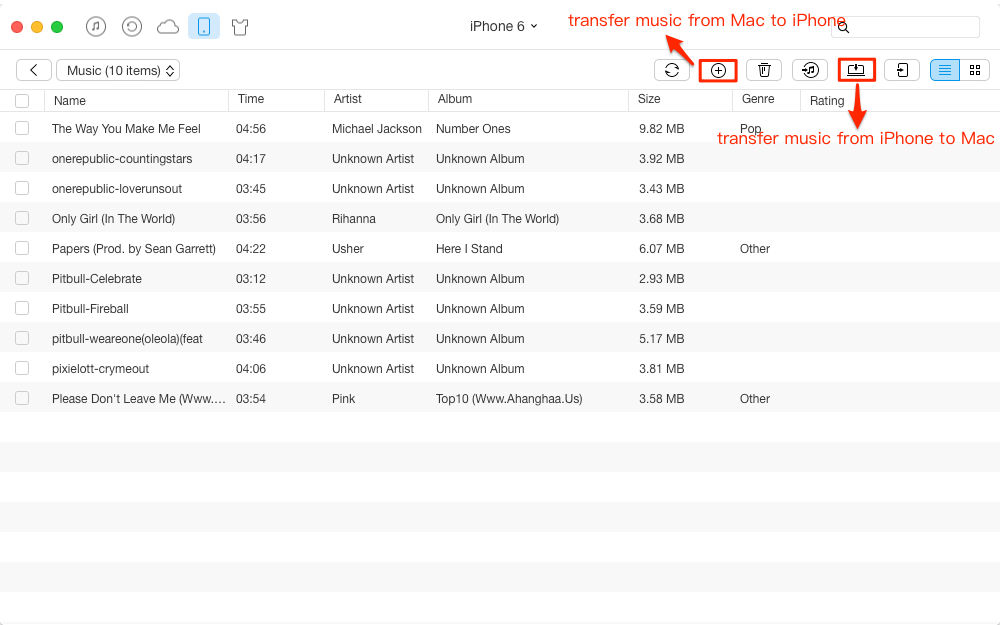Open the iCloud content icon

[168, 27]
